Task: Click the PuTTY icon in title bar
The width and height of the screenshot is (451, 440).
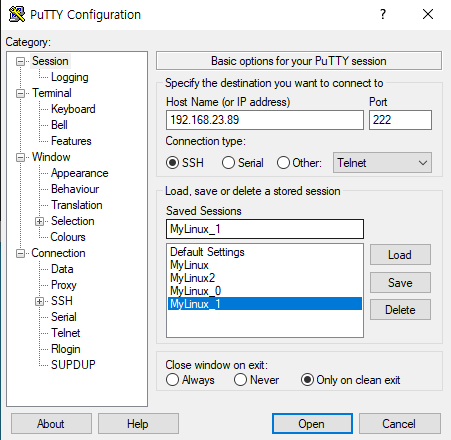Action: (17, 14)
